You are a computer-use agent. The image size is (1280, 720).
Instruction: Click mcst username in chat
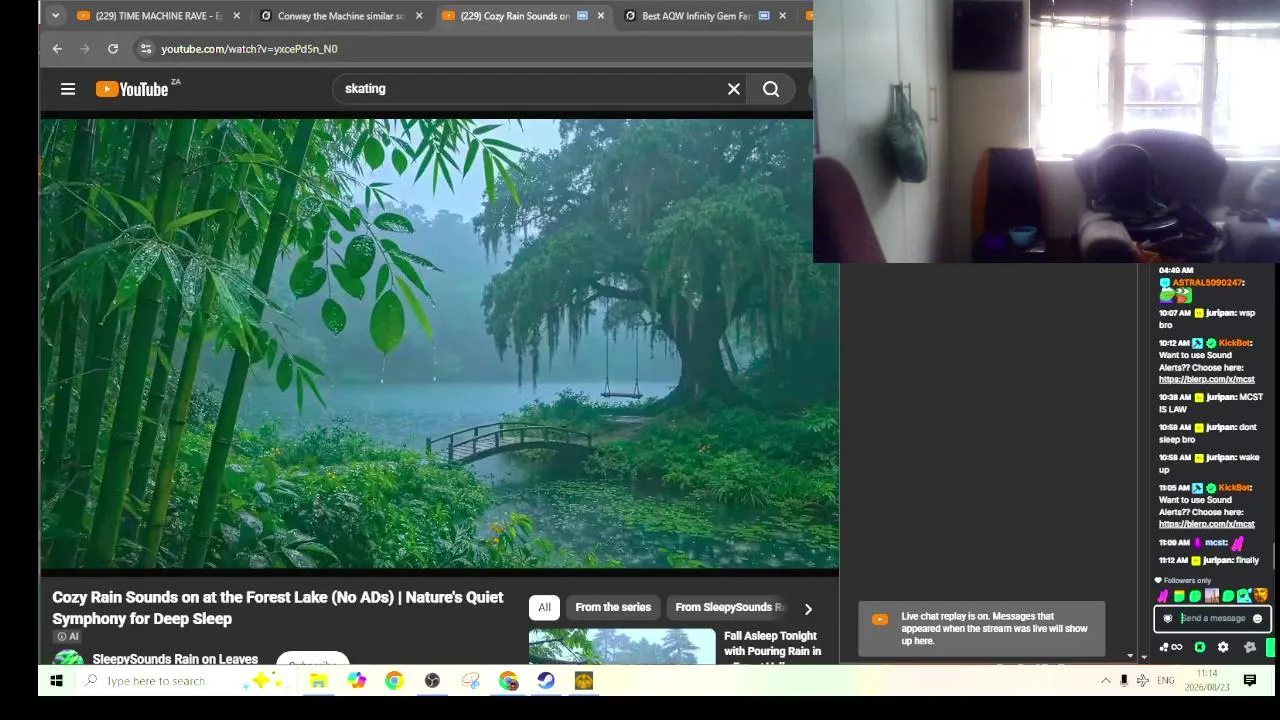tap(1215, 543)
